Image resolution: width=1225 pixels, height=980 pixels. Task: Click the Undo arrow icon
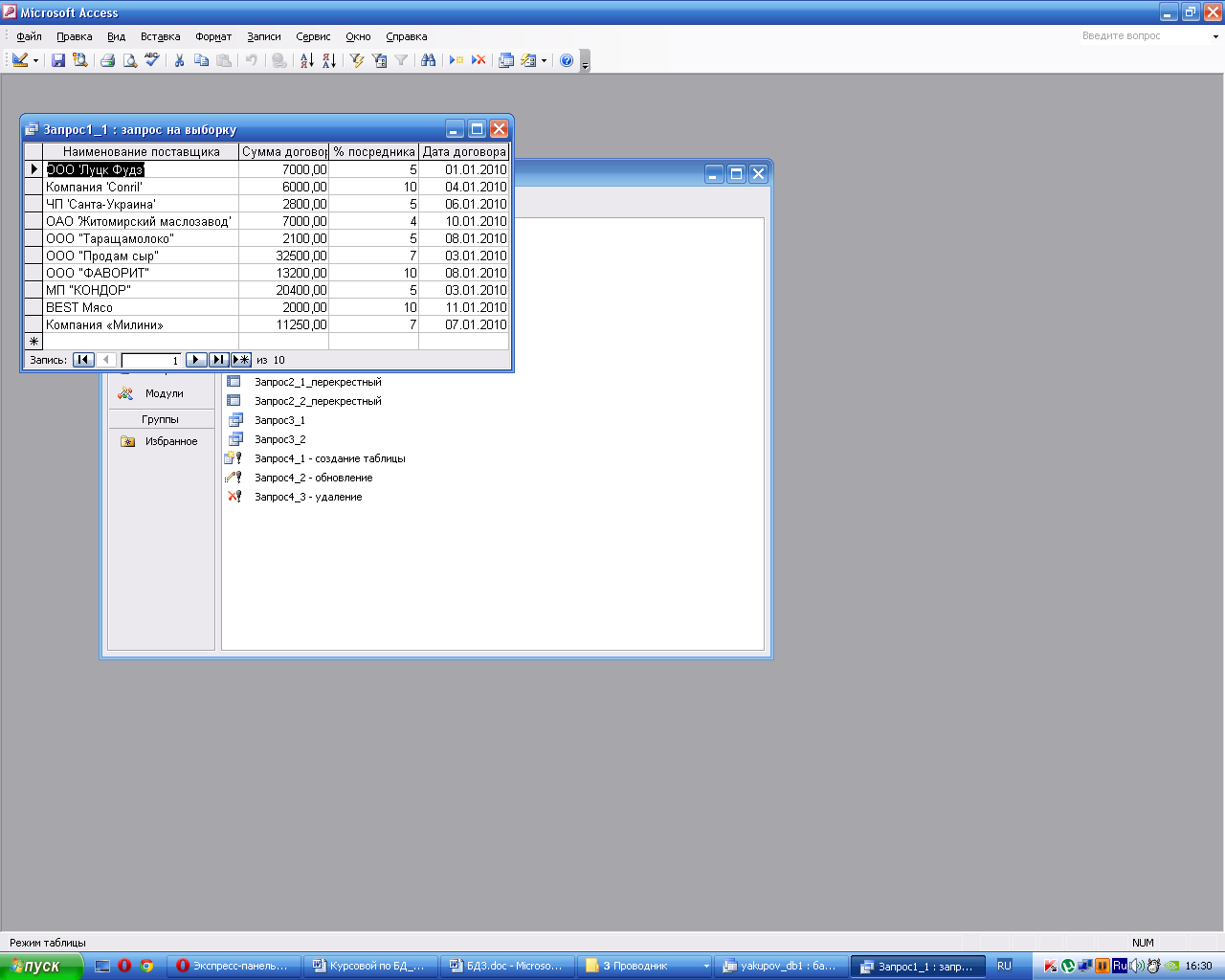point(252,60)
